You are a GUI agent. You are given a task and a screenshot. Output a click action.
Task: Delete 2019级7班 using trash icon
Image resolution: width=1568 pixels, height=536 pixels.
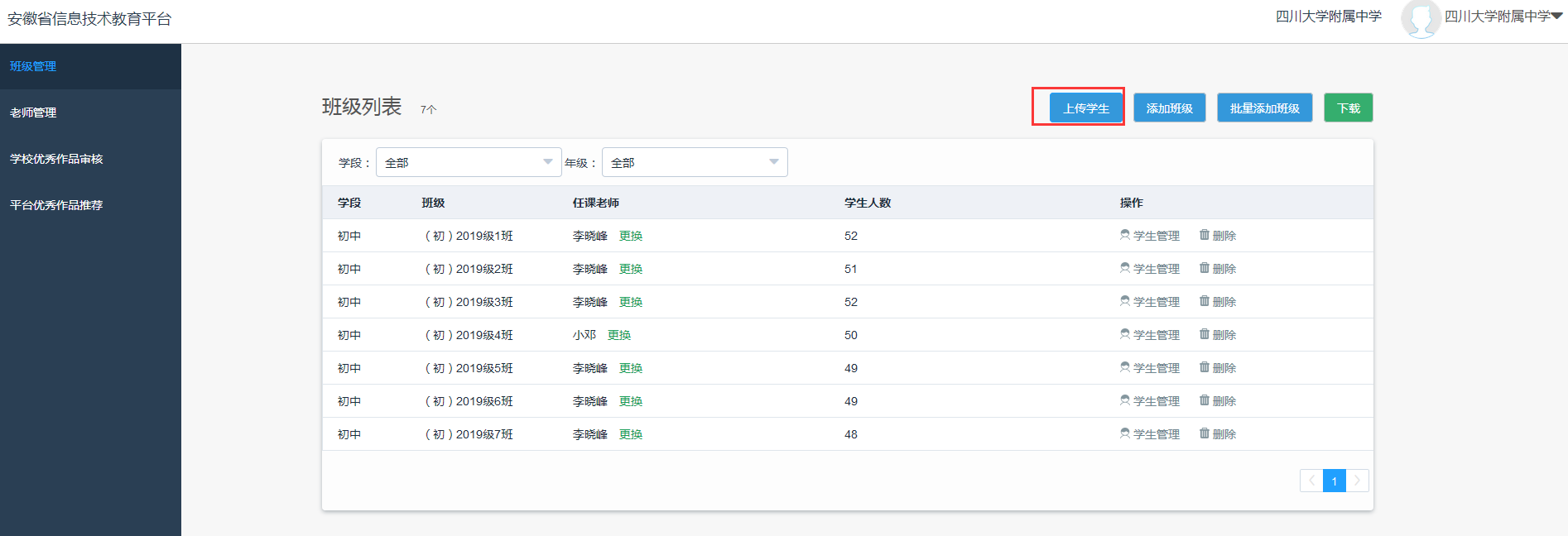[1205, 433]
